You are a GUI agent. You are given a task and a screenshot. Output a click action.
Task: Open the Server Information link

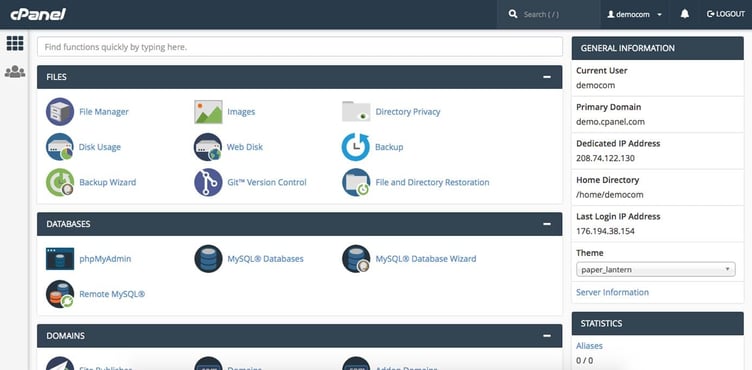(x=612, y=292)
